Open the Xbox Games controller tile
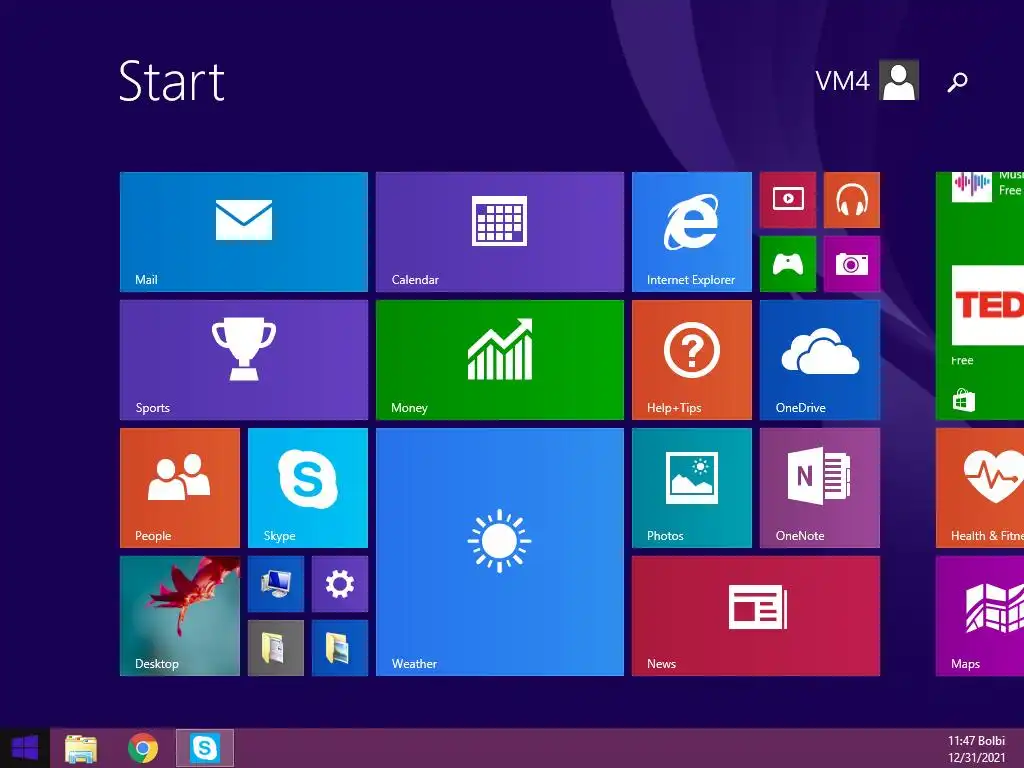 pos(788,264)
